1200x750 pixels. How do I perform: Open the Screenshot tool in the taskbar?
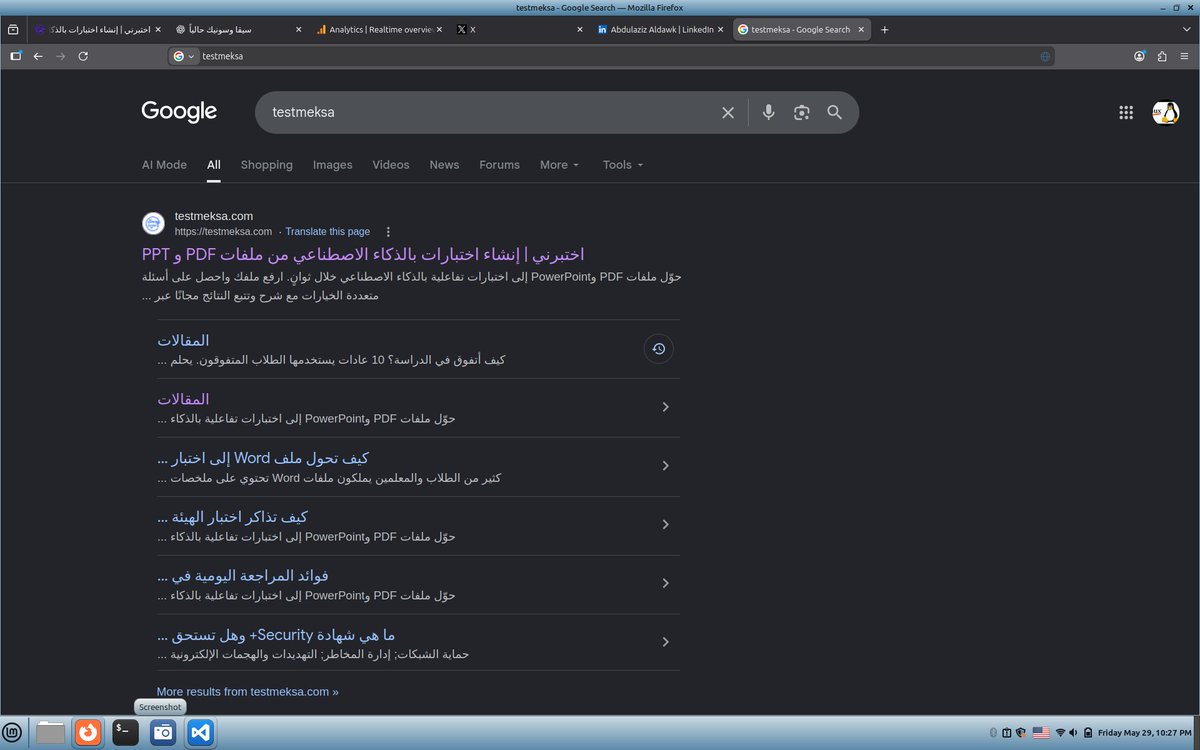click(x=163, y=733)
